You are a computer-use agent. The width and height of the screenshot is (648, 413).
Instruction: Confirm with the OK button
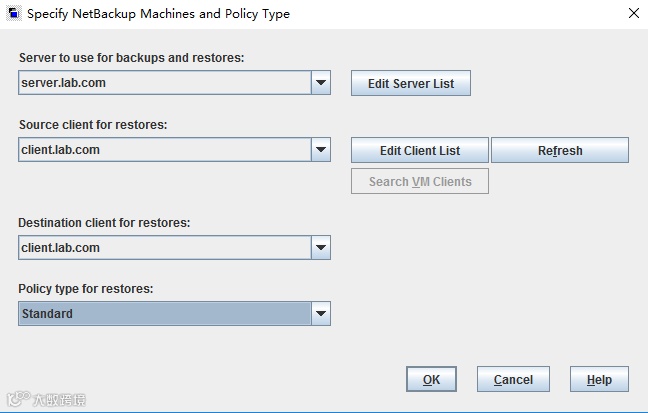point(431,379)
